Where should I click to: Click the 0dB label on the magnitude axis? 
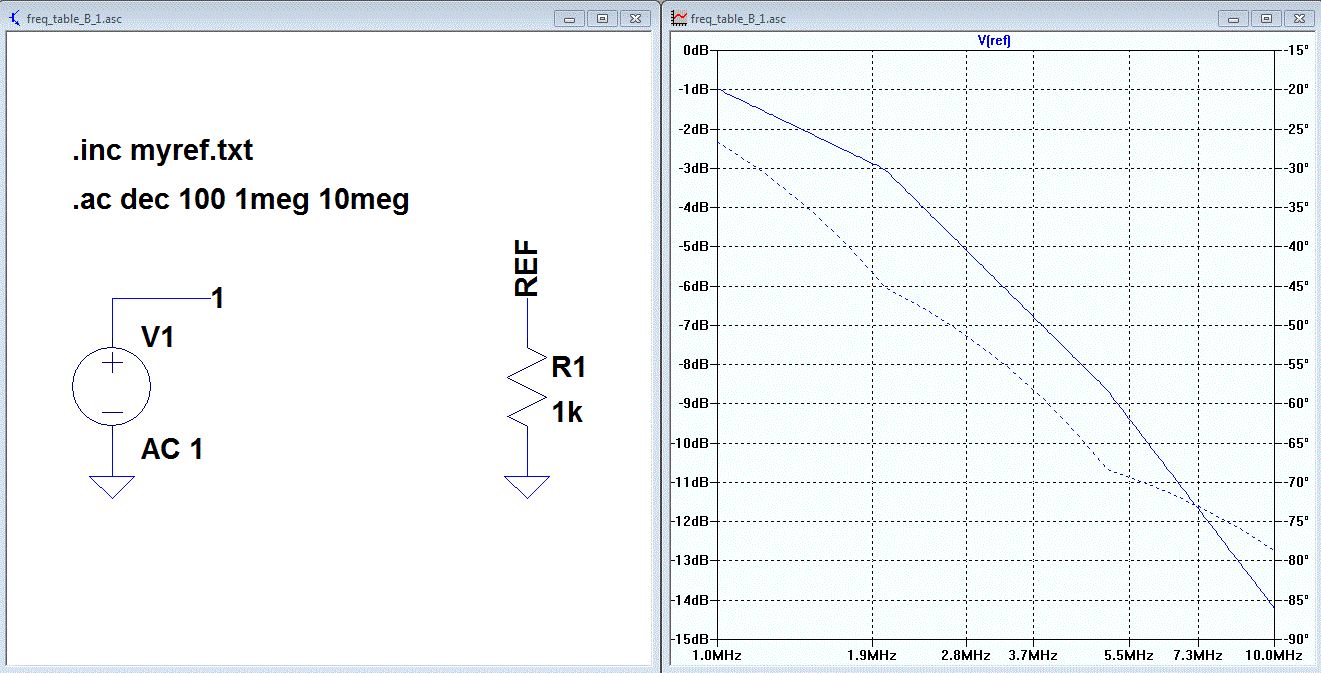point(695,50)
